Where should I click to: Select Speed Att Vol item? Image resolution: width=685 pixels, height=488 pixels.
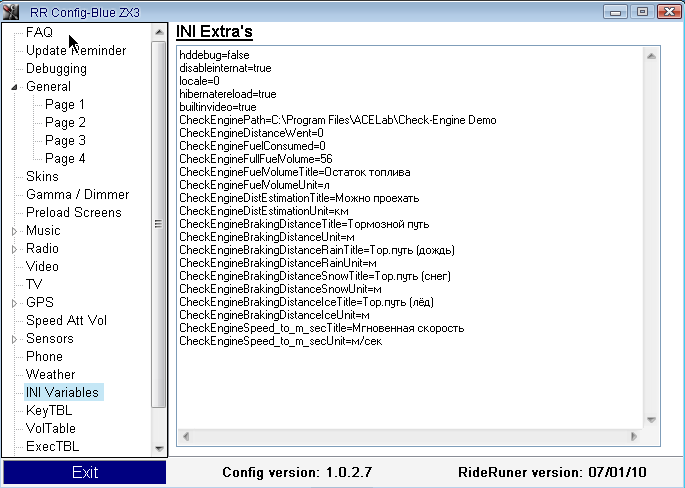66,320
